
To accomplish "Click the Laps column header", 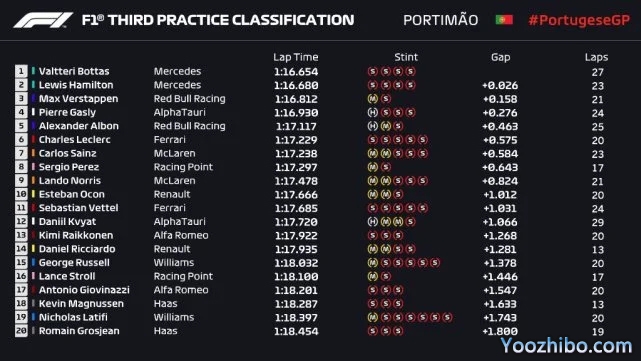I will (x=596, y=58).
